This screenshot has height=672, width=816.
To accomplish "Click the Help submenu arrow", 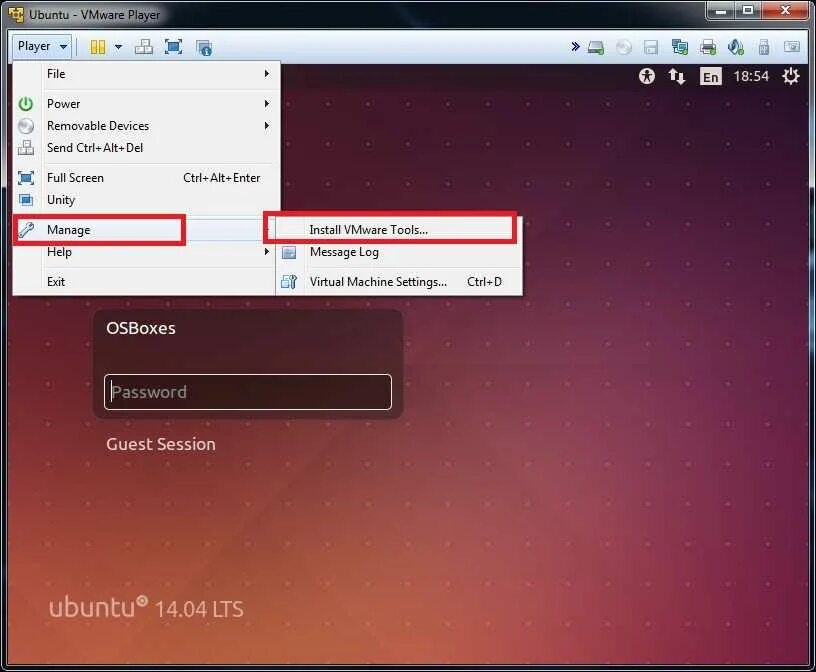I will point(267,252).
